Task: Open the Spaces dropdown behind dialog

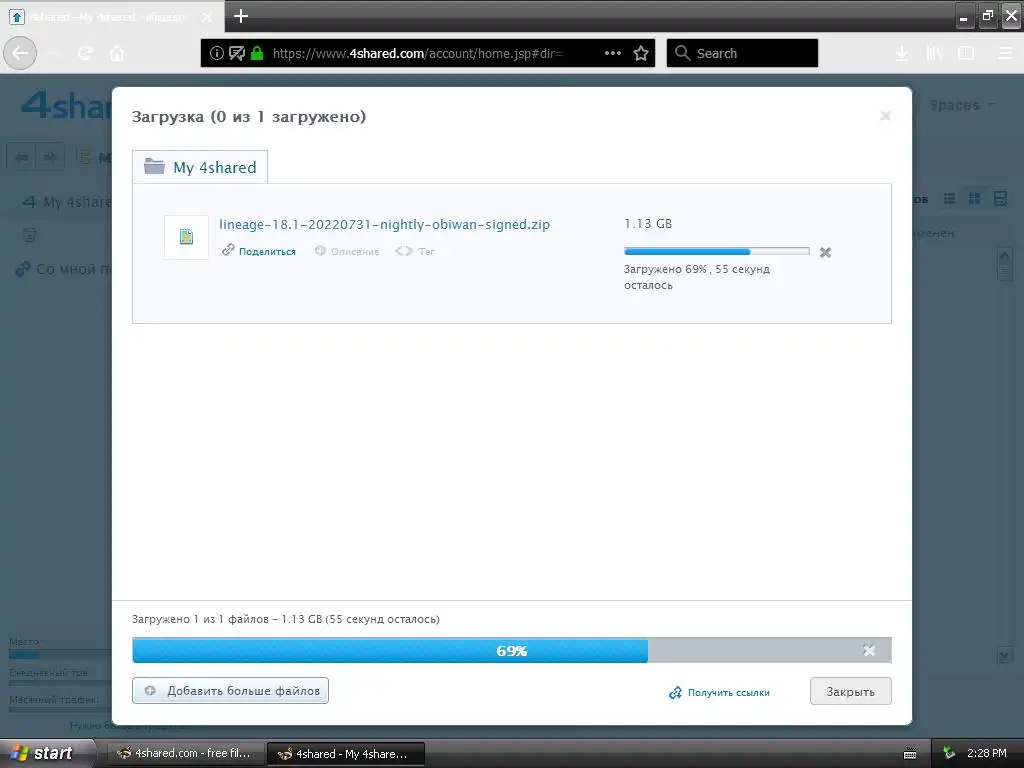Action: (x=961, y=105)
